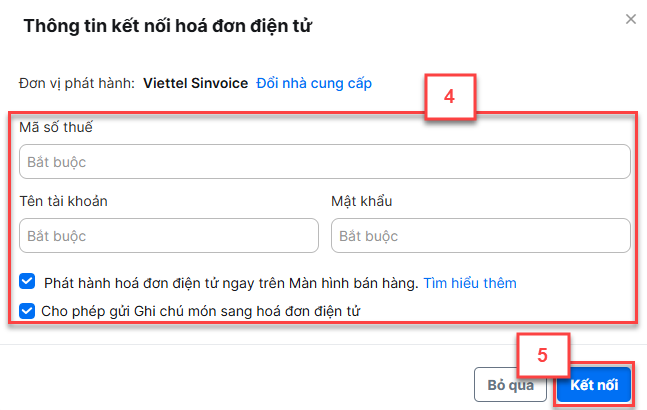Select the Tên tài khoản text box

pos(169,236)
